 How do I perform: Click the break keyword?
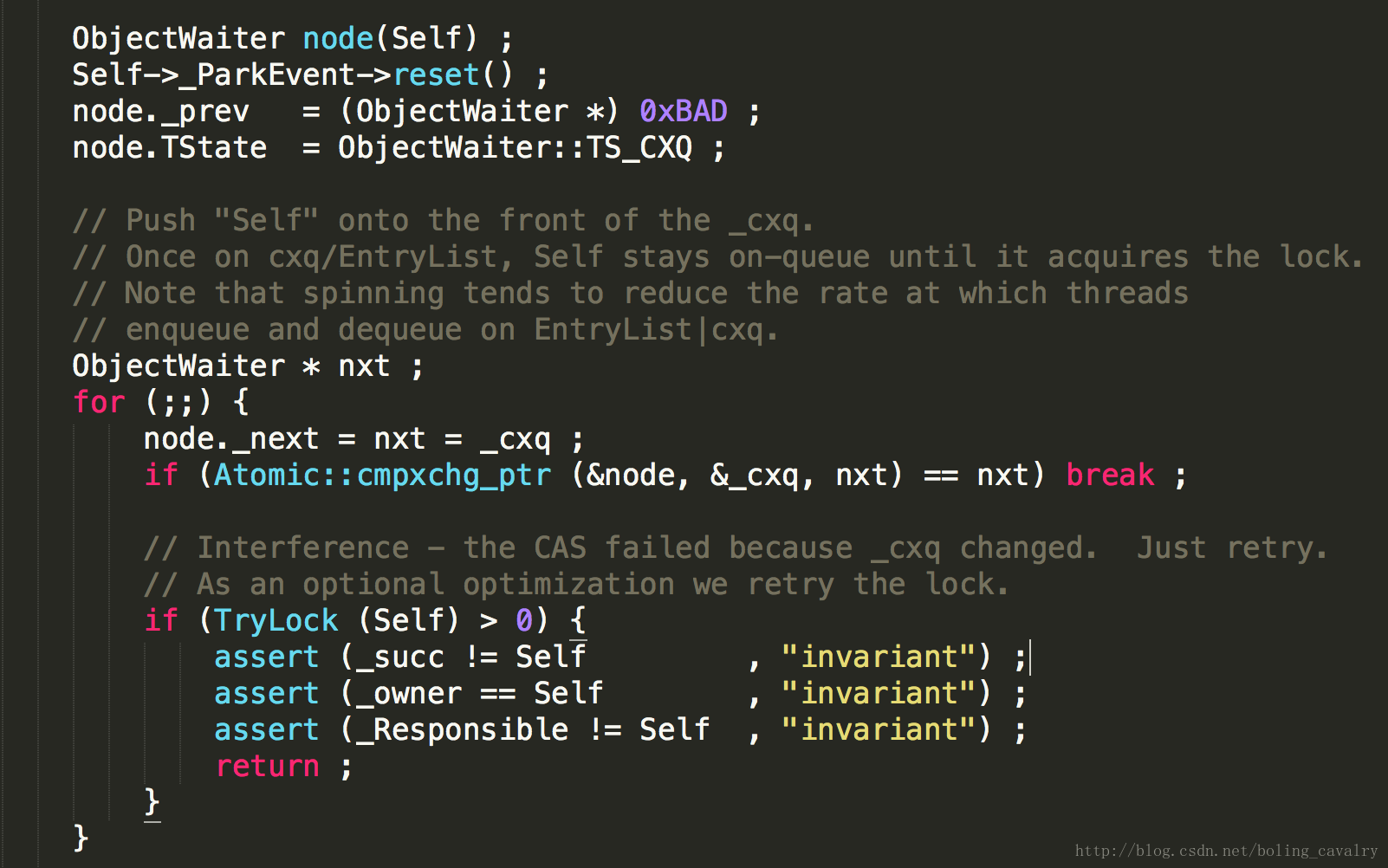point(1110,475)
